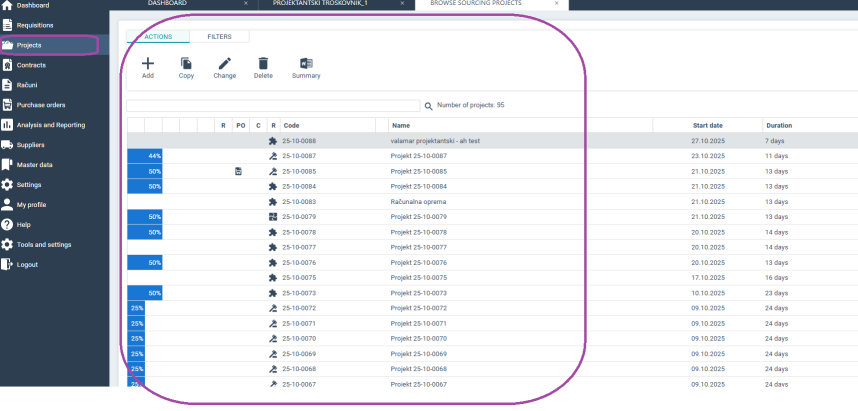Open the Summary Word document icon
The image size is (858, 411).
click(306, 63)
